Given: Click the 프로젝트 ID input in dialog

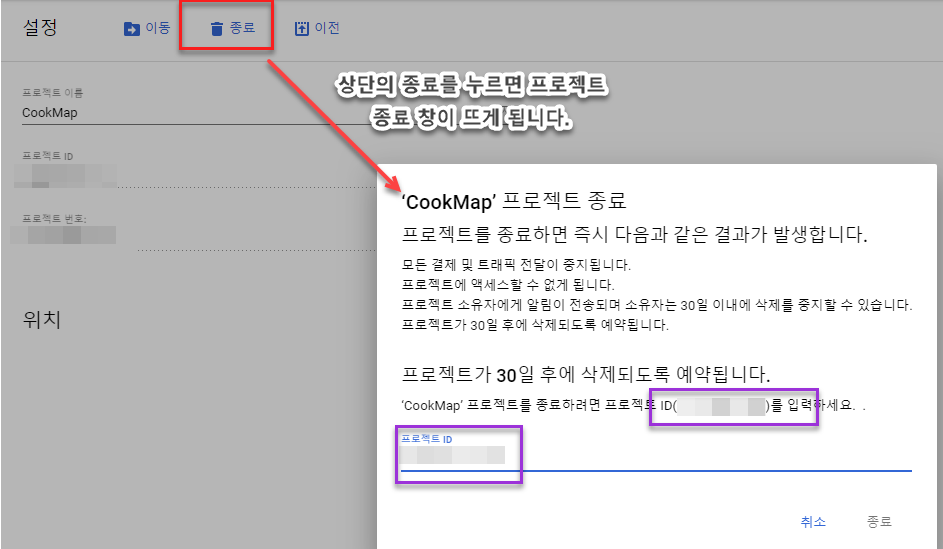Looking at the screenshot, I should click(656, 456).
